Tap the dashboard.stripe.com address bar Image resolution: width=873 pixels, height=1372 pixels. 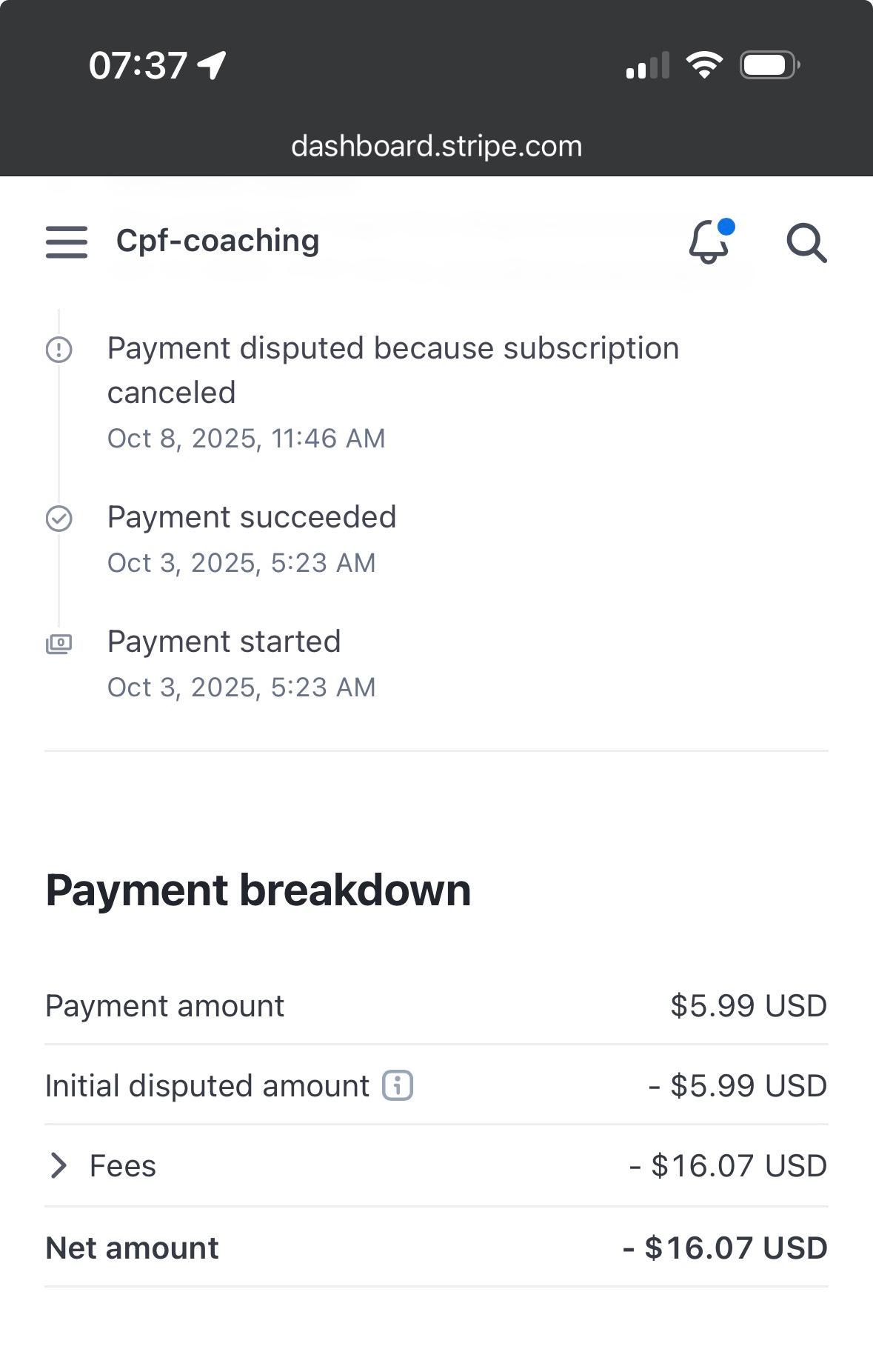click(x=436, y=146)
